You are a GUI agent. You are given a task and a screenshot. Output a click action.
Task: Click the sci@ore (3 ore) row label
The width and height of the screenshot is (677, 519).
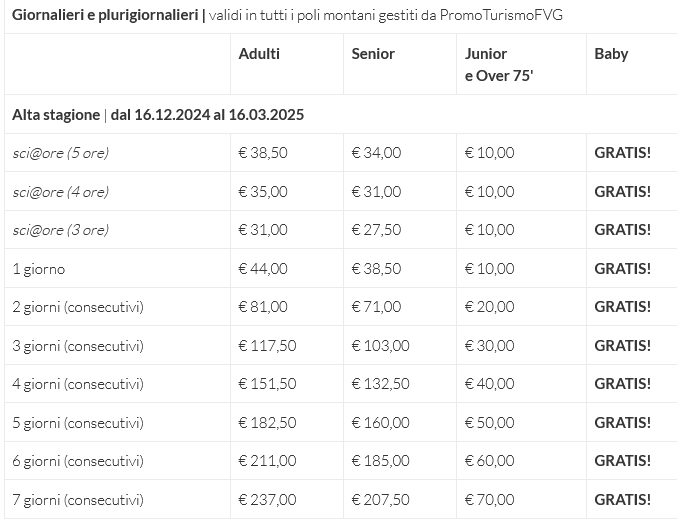tap(60, 230)
